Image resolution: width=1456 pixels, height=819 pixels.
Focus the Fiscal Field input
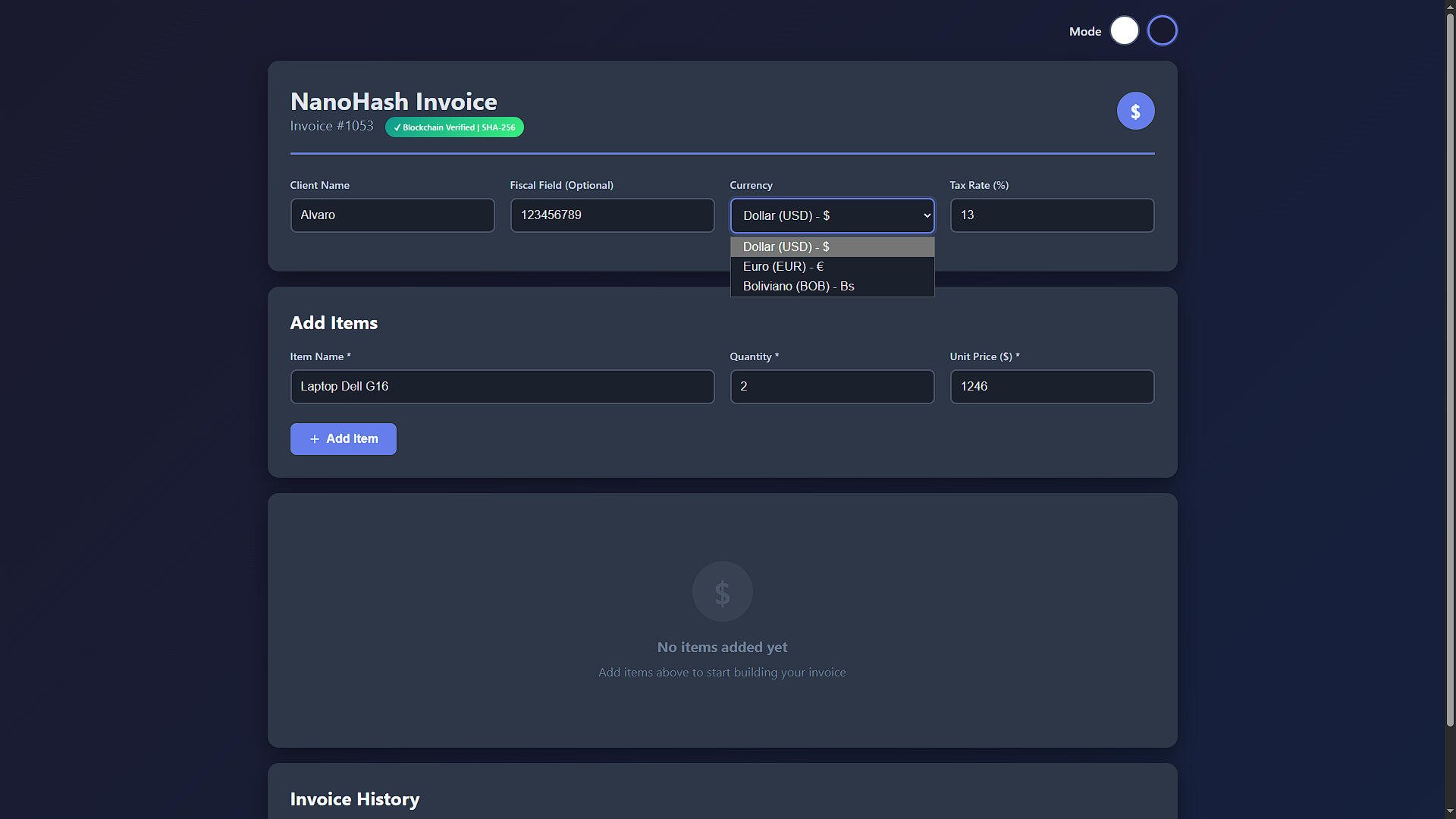(x=612, y=215)
